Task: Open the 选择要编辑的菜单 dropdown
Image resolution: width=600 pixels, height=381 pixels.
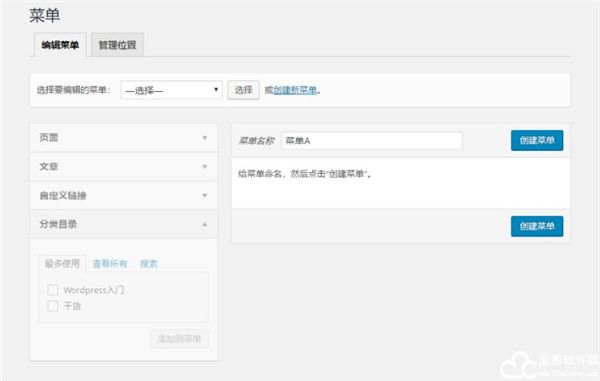Action: pos(171,90)
